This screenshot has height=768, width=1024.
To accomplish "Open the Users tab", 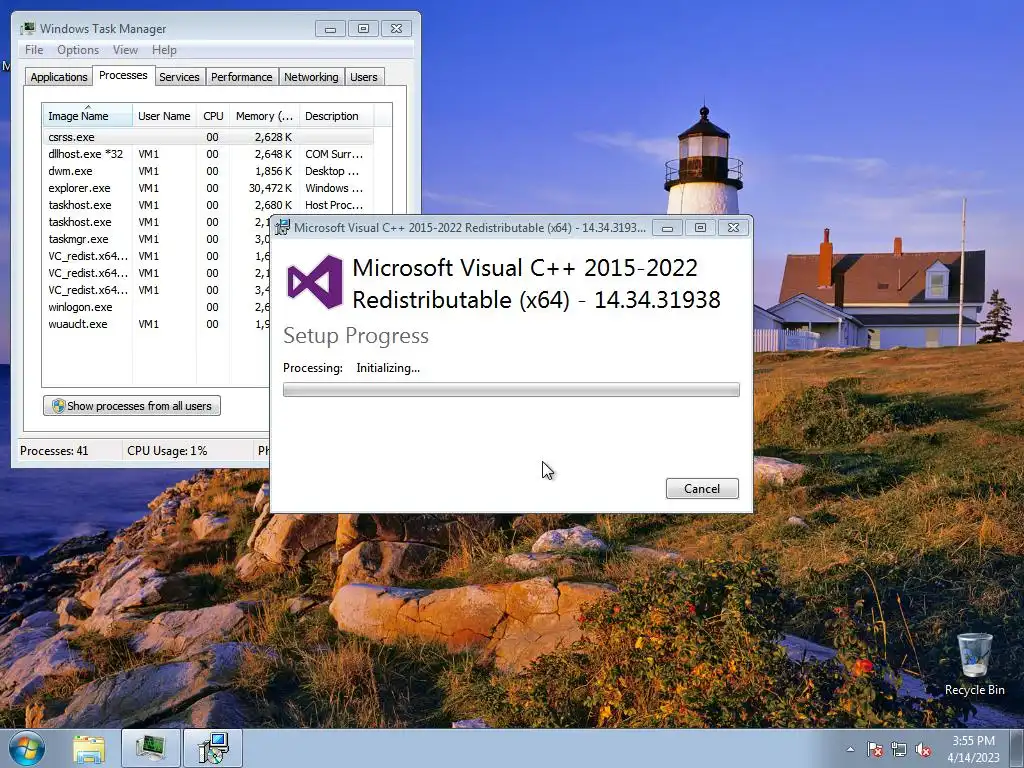I will click(x=364, y=77).
